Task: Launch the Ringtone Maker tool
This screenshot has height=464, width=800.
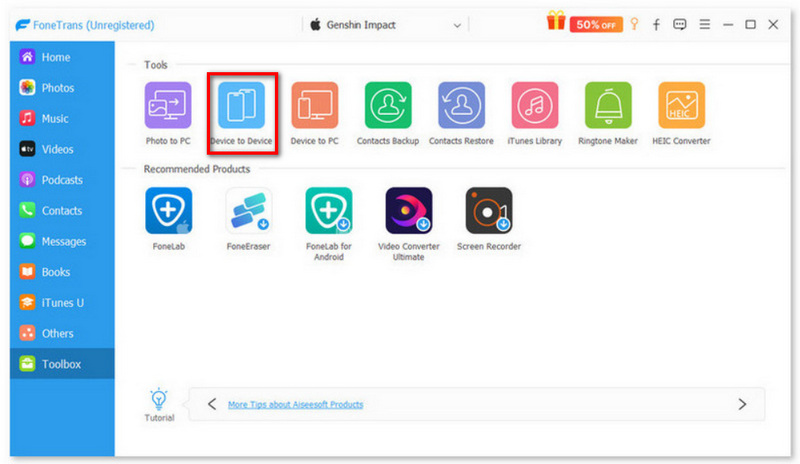Action: coord(608,106)
